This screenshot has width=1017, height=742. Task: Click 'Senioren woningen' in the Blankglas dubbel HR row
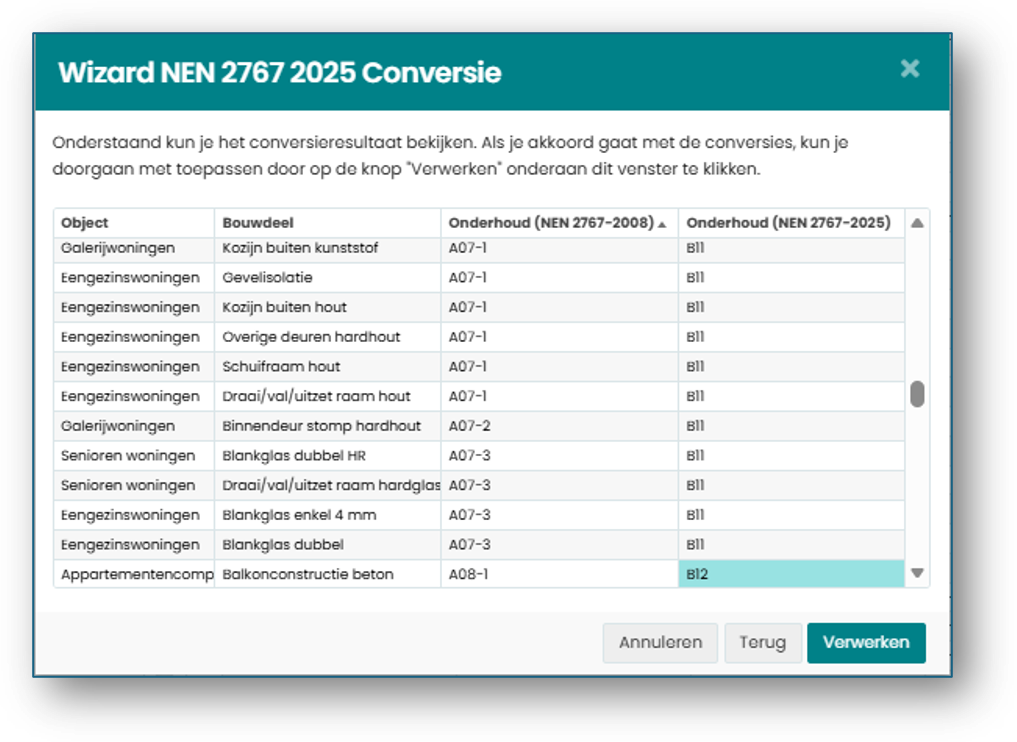click(x=134, y=456)
